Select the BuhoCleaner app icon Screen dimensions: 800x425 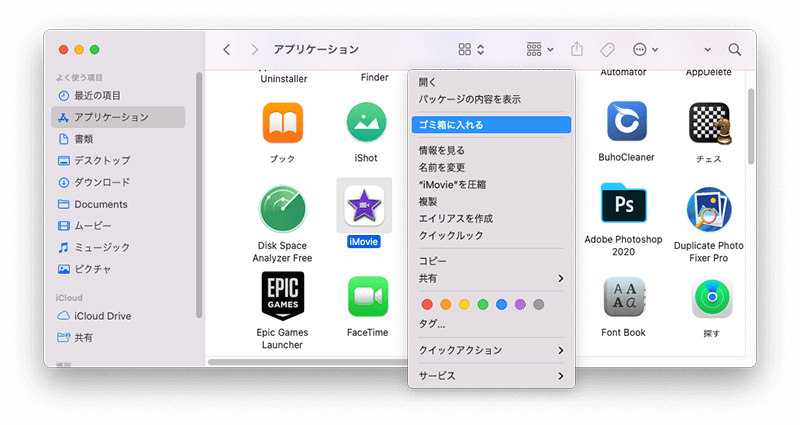[x=627, y=121]
